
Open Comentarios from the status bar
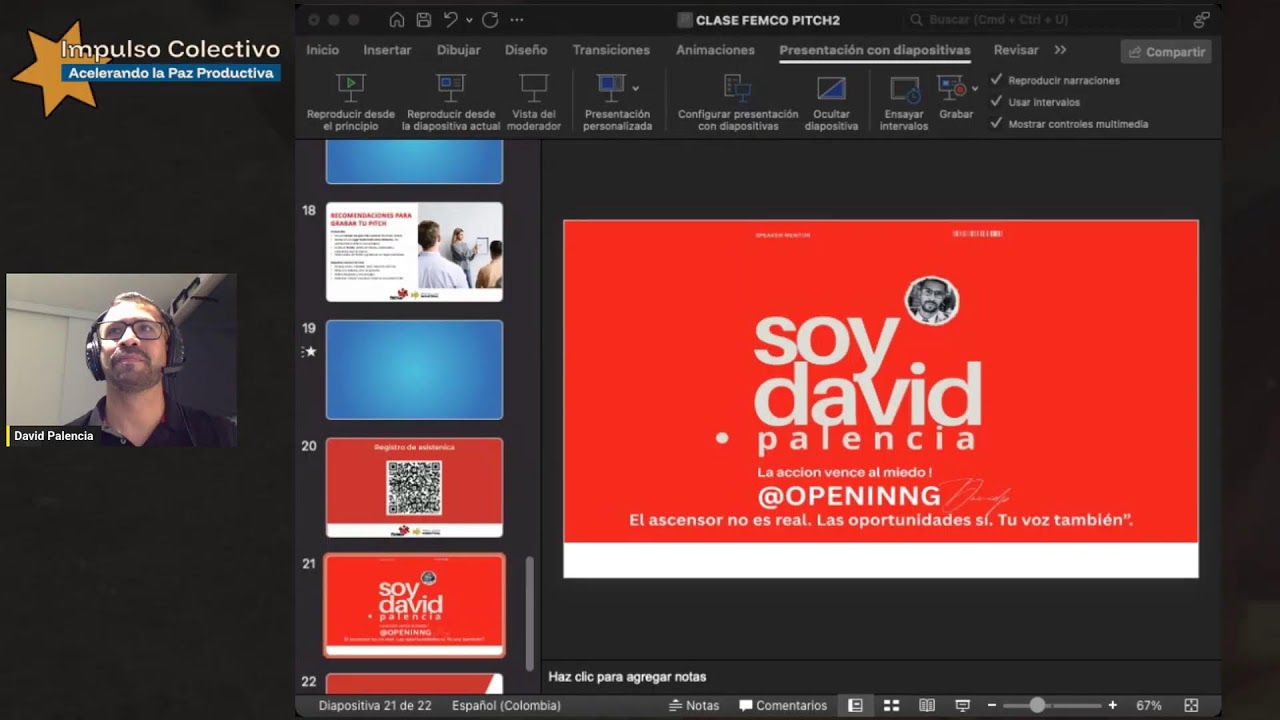point(783,705)
